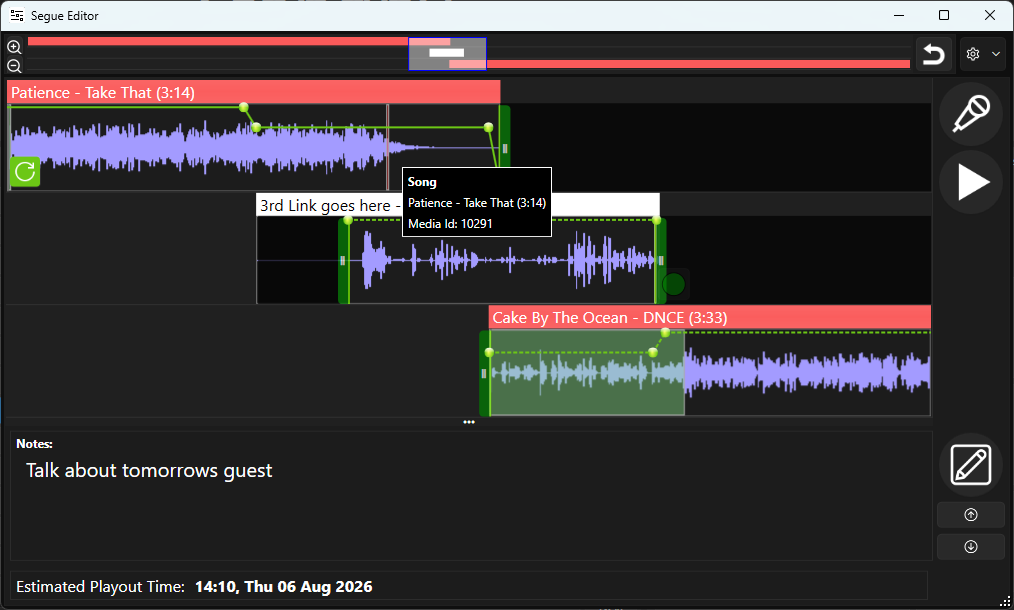Open the settings gear dropdown
Screen dimensions: 1014x610
[x=982, y=54]
